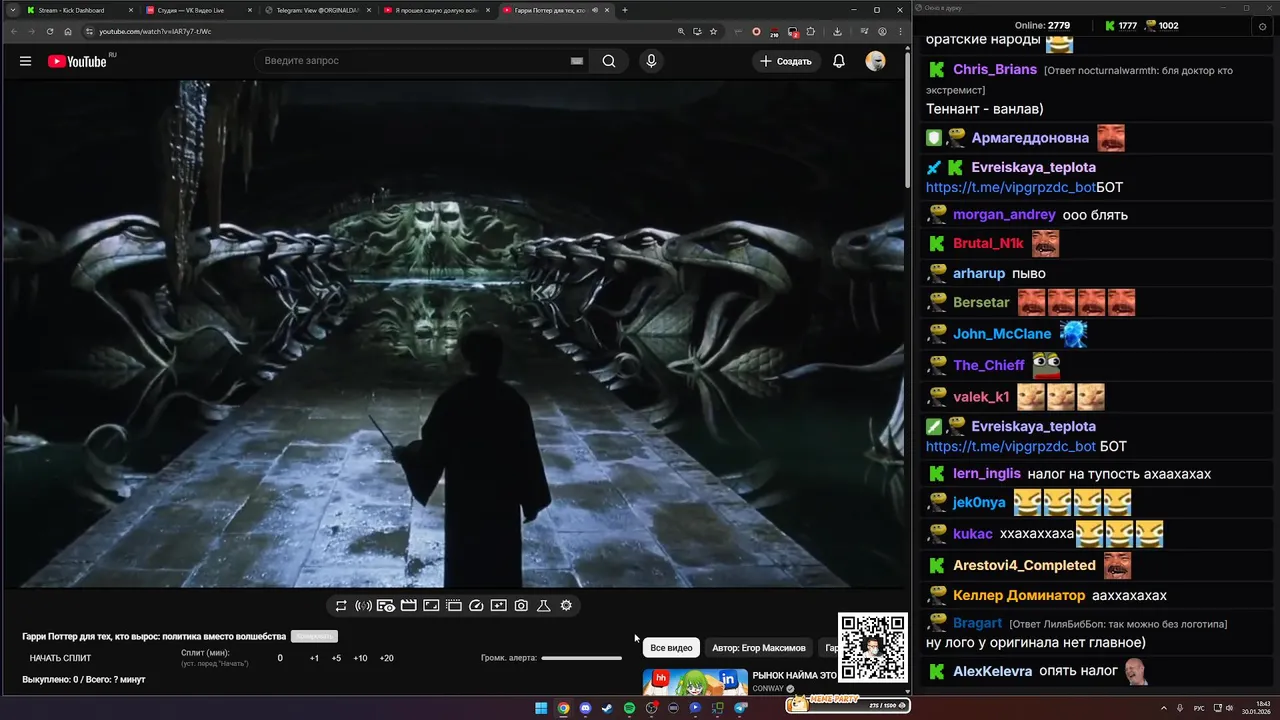Image resolution: width=1280 pixels, height=720 pixels.
Task: Open the РЫНОК НАЙМА video thumbnail
Action: [x=695, y=682]
